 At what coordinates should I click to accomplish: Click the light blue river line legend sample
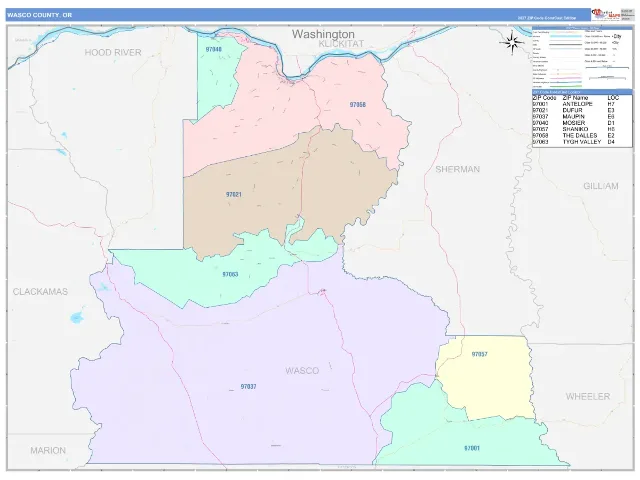point(566,36)
